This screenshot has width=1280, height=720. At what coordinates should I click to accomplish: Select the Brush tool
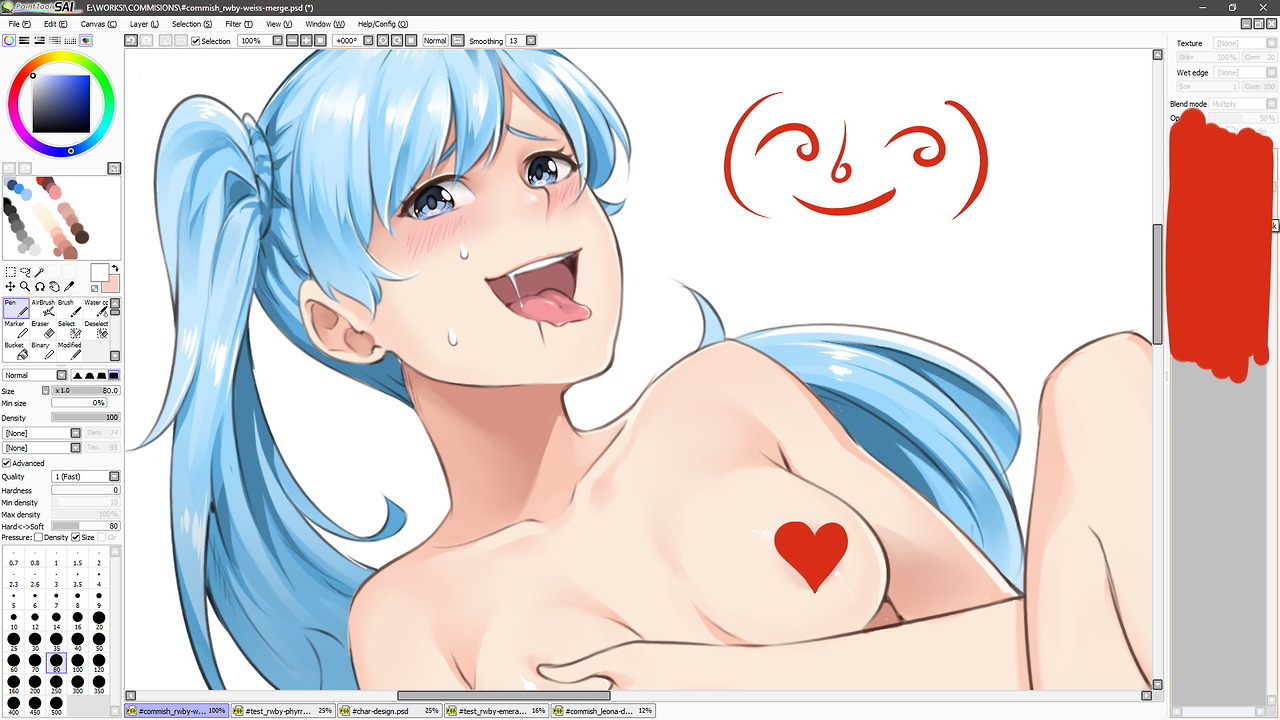69,308
